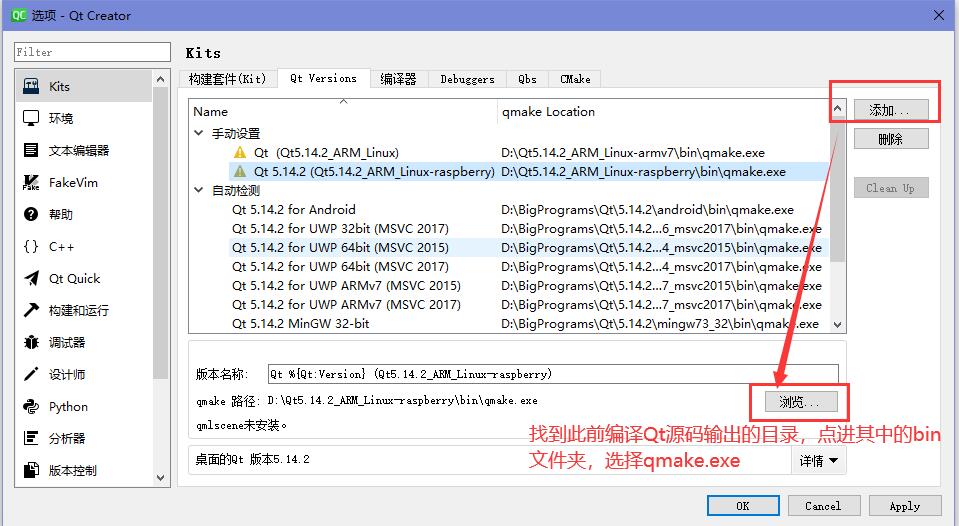Viewport: 959px width, 526px height.
Task: Select Qt 5.14.2 UWP ARMv7 MSVC 2015
Action: [x=346, y=285]
